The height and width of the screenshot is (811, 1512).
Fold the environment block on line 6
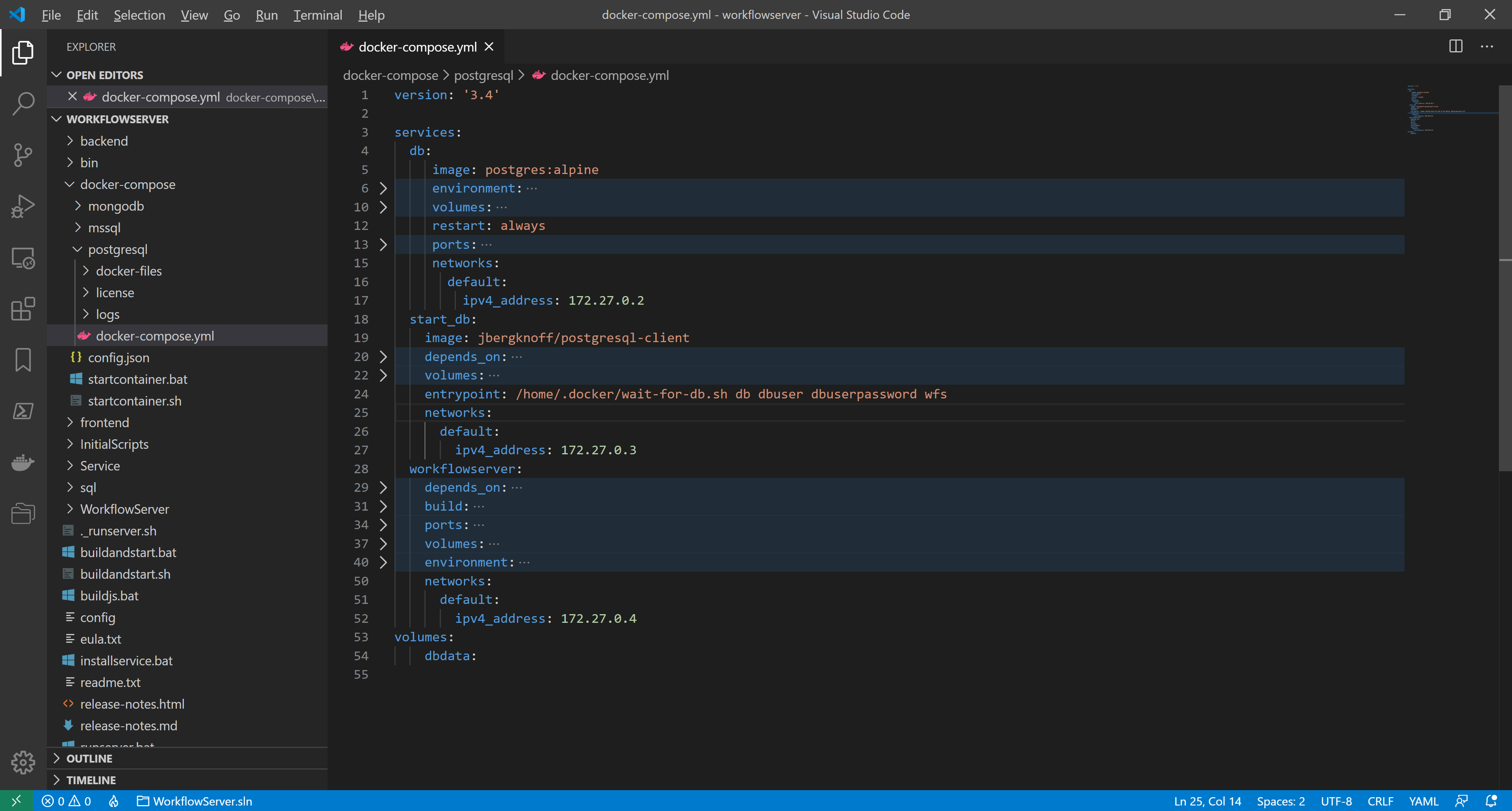pos(383,188)
